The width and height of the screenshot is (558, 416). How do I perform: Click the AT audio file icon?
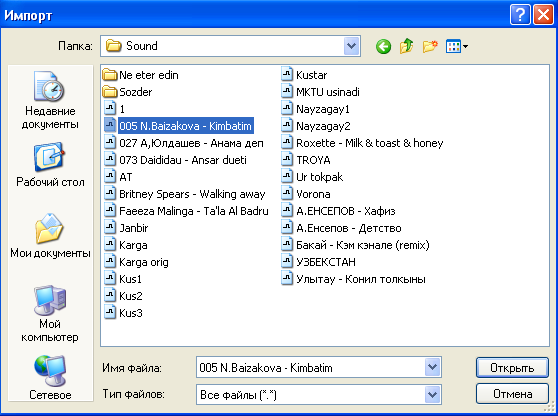[110, 177]
